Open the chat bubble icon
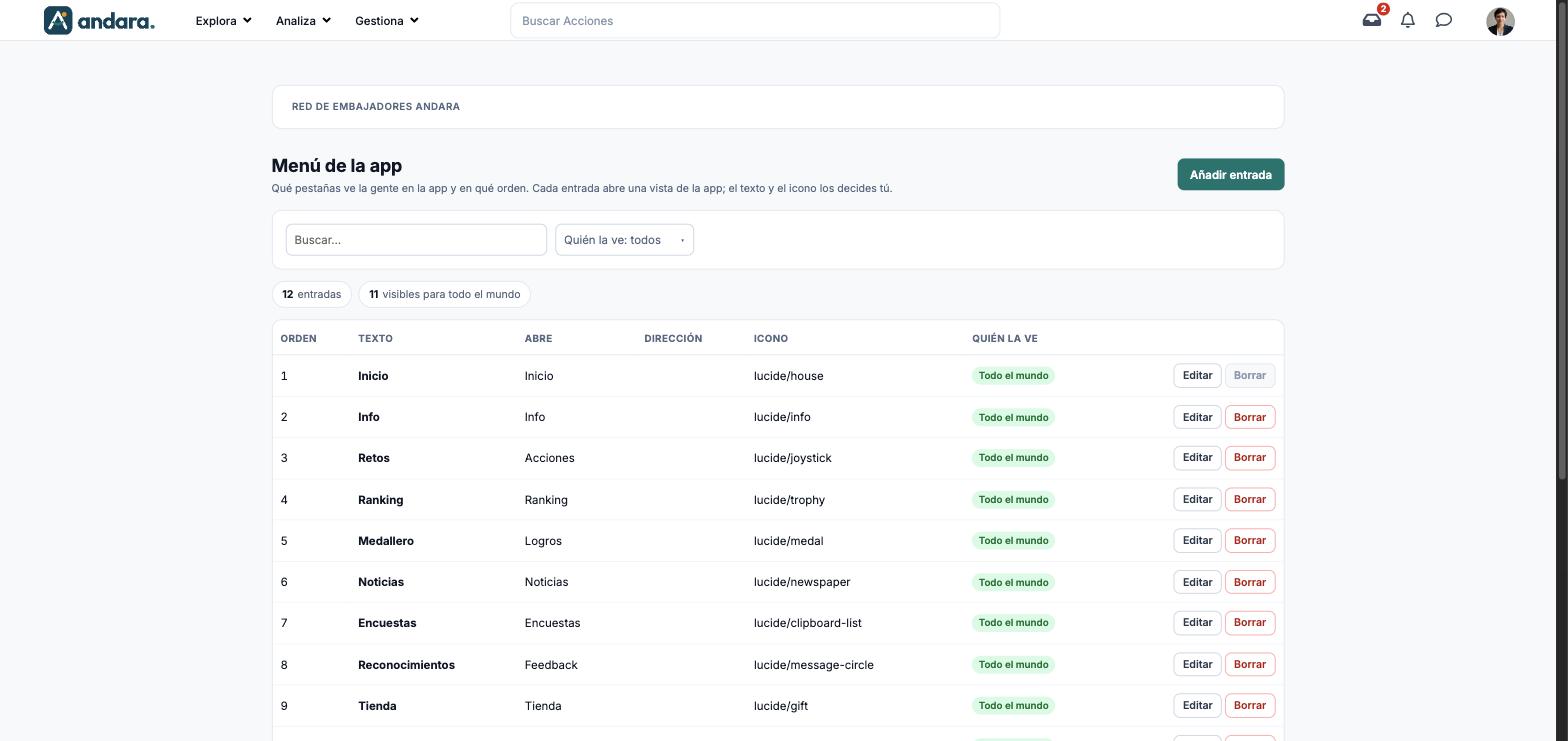Screen dimensions: 1568x741 point(1444,20)
